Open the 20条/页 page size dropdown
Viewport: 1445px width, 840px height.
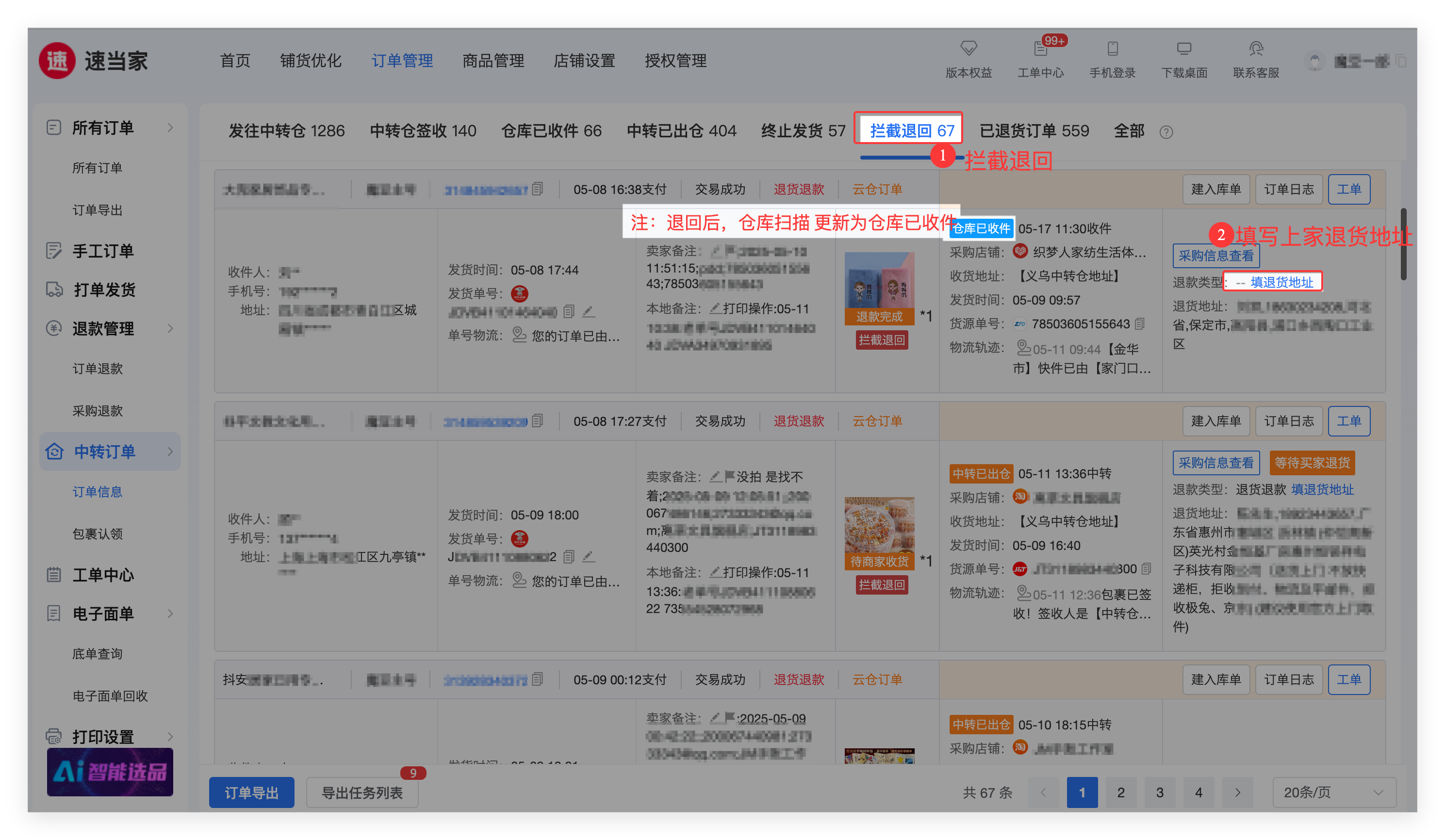tap(1334, 792)
